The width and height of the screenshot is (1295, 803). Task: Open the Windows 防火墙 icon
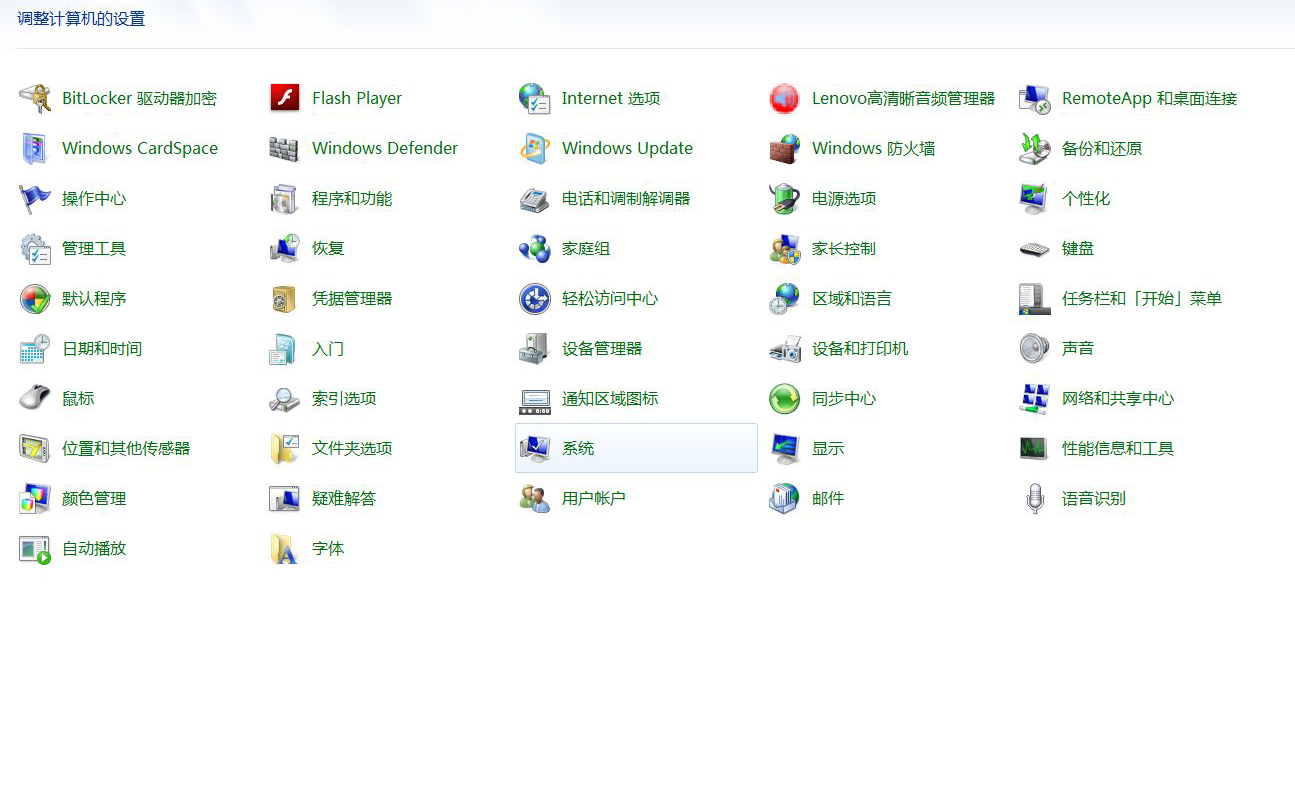785,148
